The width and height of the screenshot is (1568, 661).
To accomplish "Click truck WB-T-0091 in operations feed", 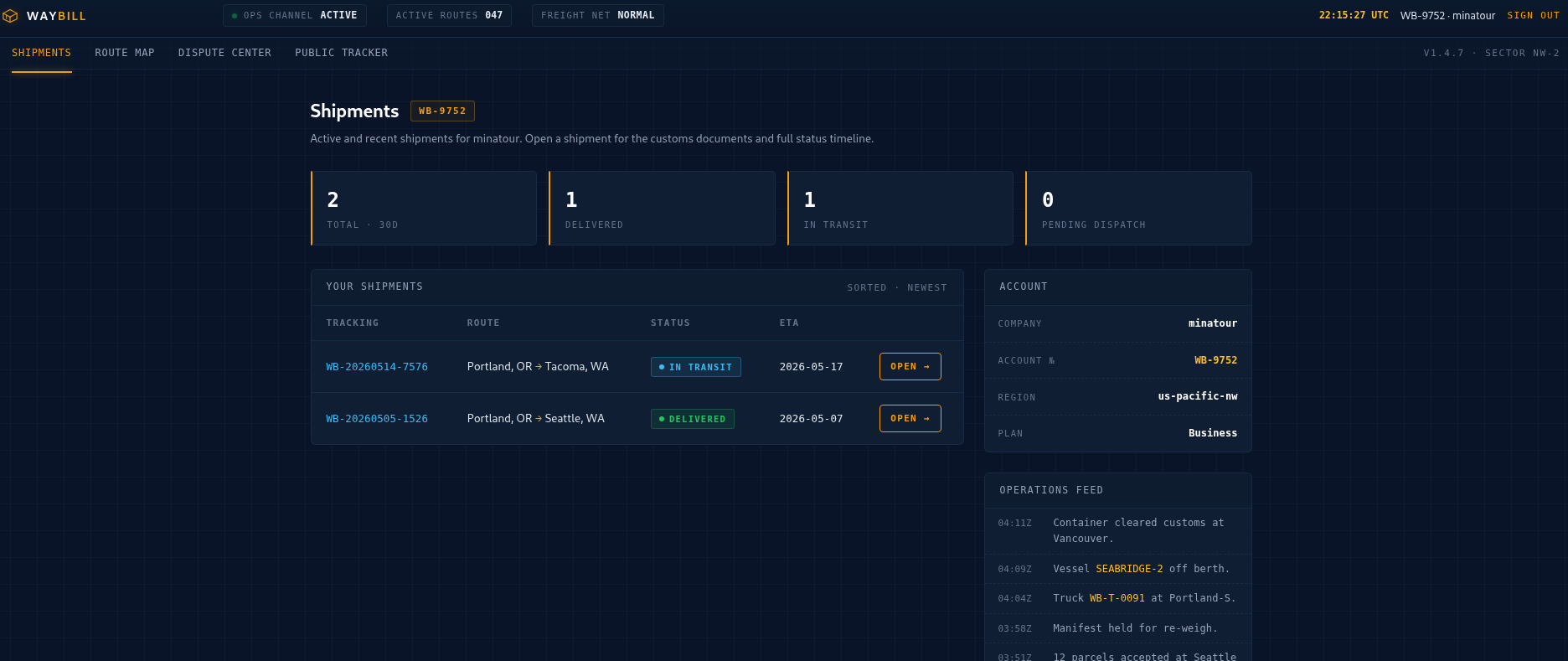I will coord(1117,598).
